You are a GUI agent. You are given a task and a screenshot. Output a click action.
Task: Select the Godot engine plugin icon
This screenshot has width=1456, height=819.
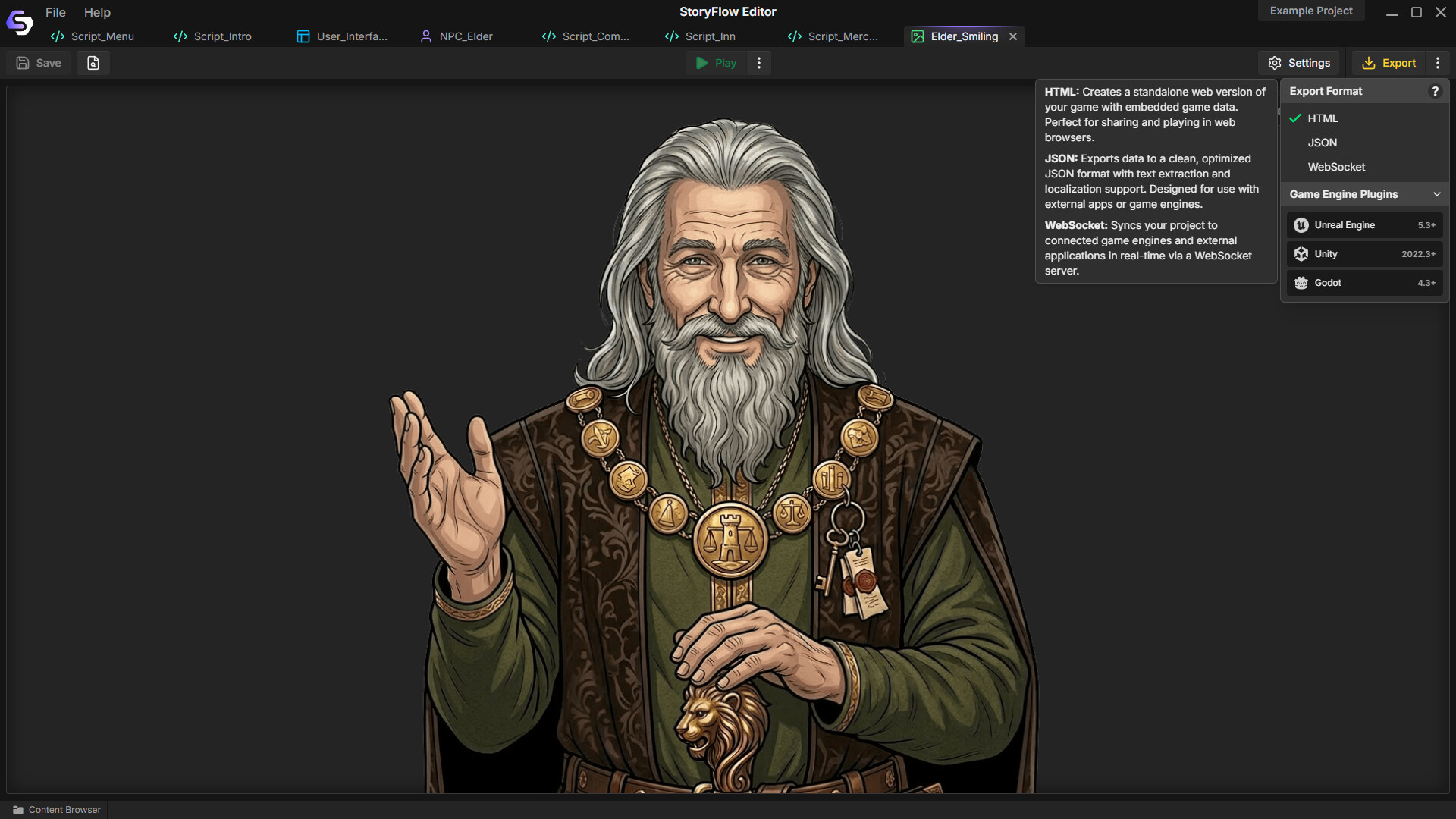click(x=1301, y=282)
